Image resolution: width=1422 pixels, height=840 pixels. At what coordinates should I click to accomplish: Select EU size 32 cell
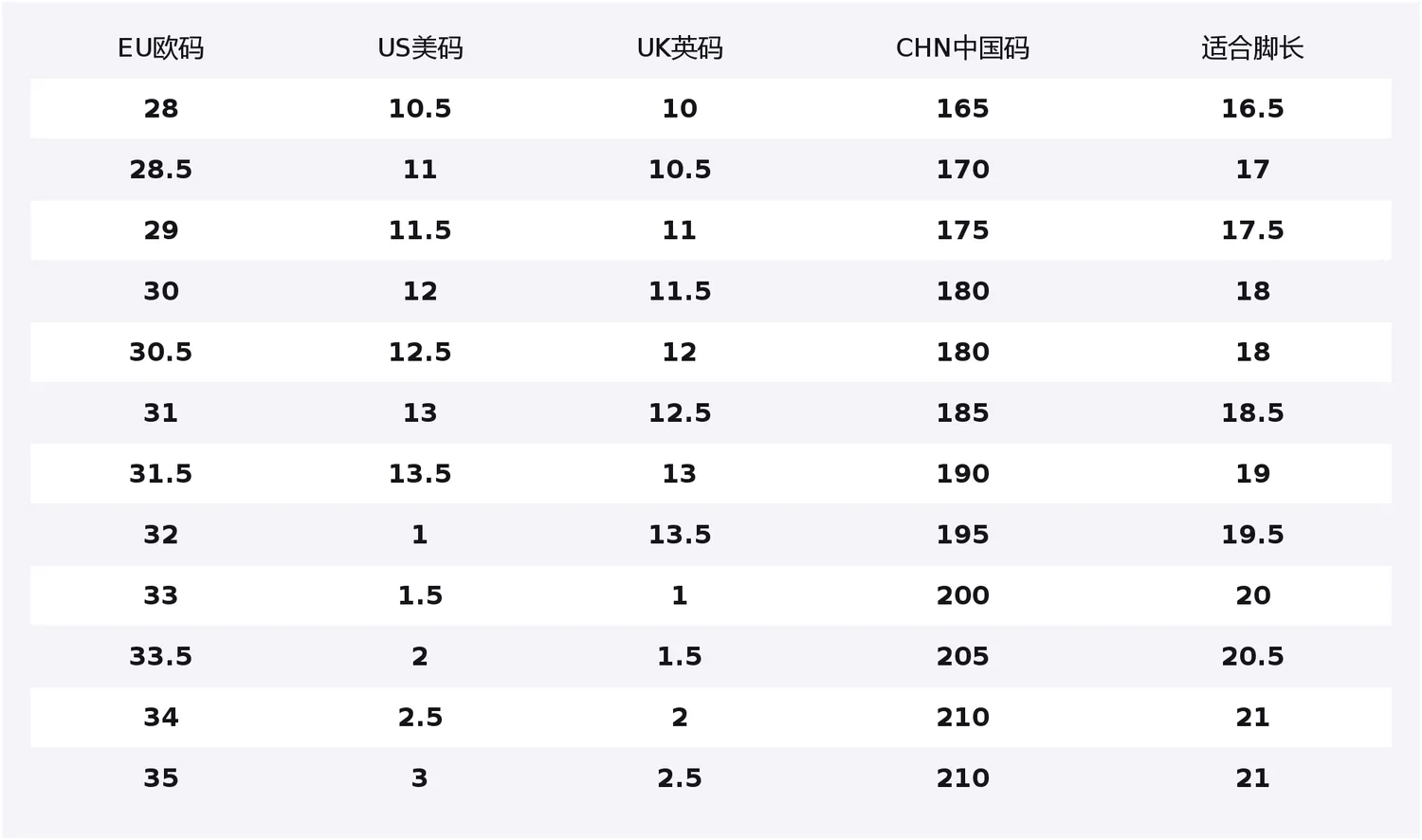[x=160, y=535]
